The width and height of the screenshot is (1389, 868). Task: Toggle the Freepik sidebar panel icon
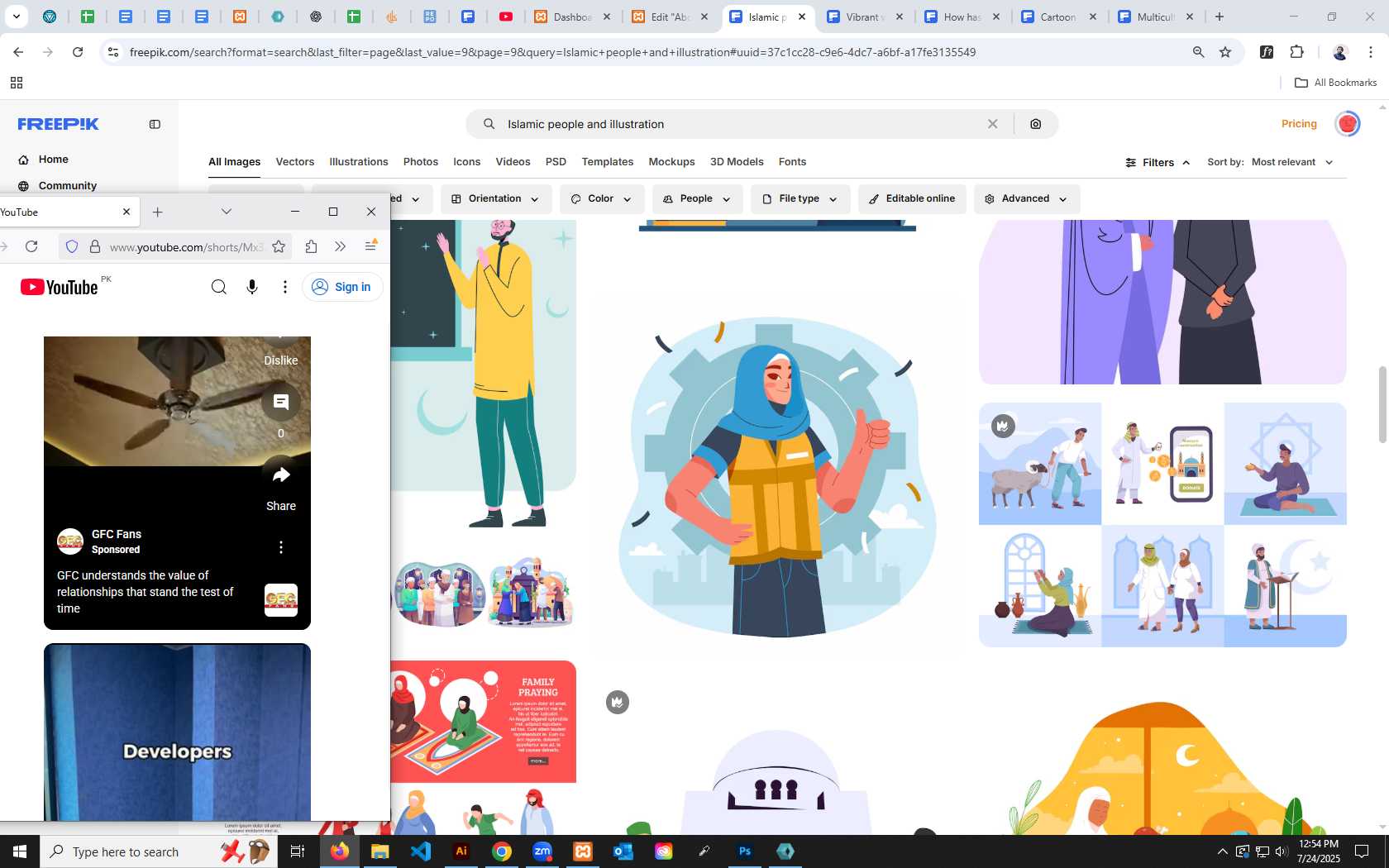coord(155,124)
